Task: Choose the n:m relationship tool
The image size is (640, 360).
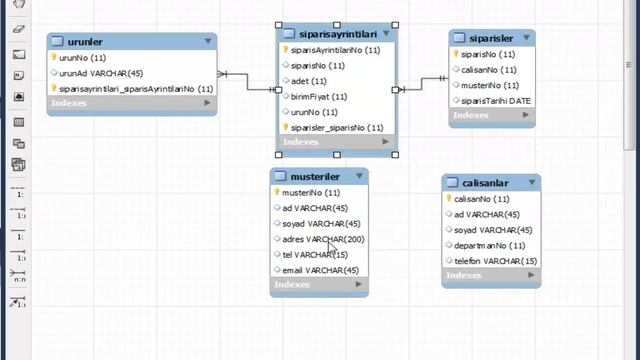Action: pyautogui.click(x=18, y=276)
